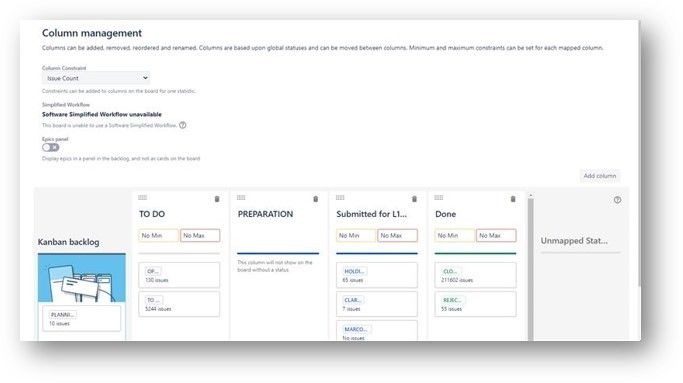Set No Min field in Done

pos(455,235)
